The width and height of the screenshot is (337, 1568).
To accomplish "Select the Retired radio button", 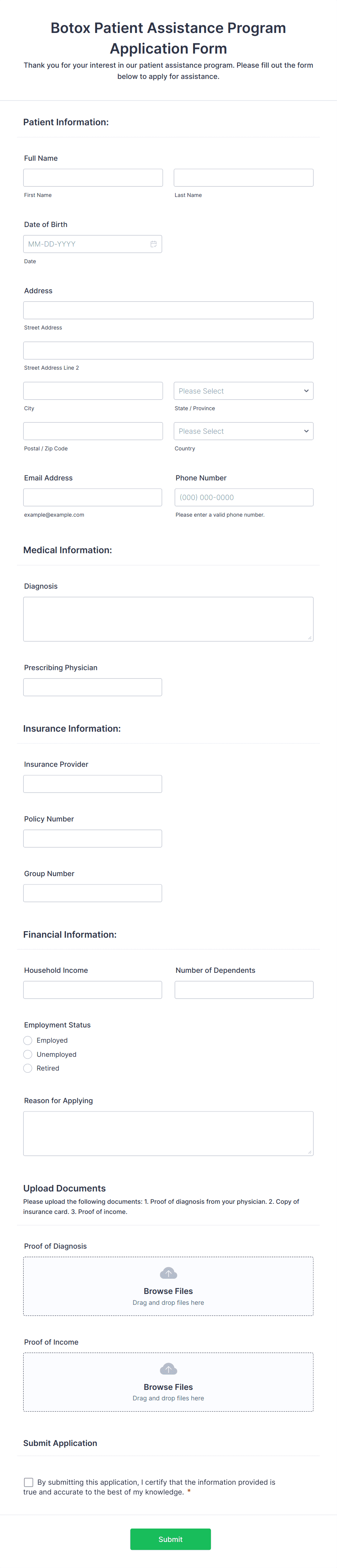I will (x=28, y=1068).
